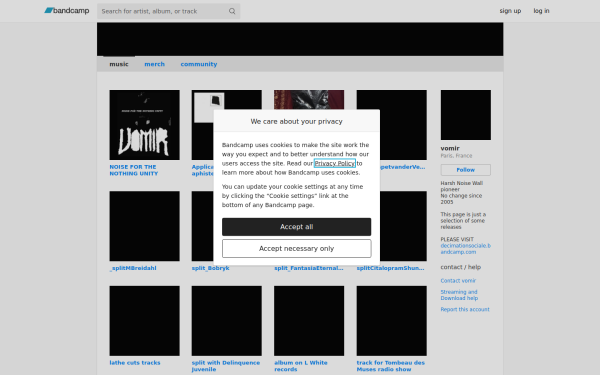Open the decimationsociale.bandcamp.com link
Viewport: 600px width, 375px height.
465,249
